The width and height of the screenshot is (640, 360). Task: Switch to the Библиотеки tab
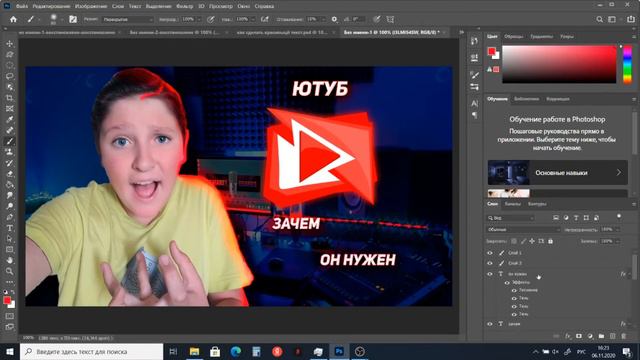tap(526, 99)
